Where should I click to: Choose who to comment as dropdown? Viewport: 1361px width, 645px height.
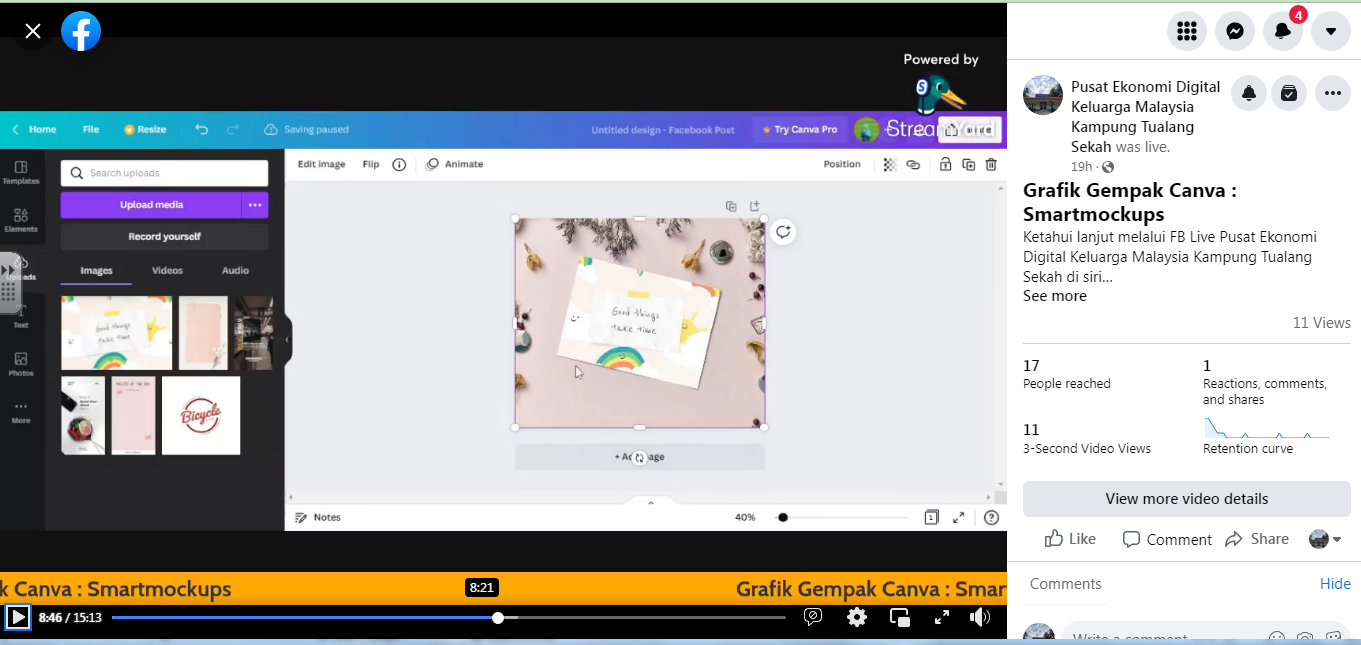coord(1325,539)
